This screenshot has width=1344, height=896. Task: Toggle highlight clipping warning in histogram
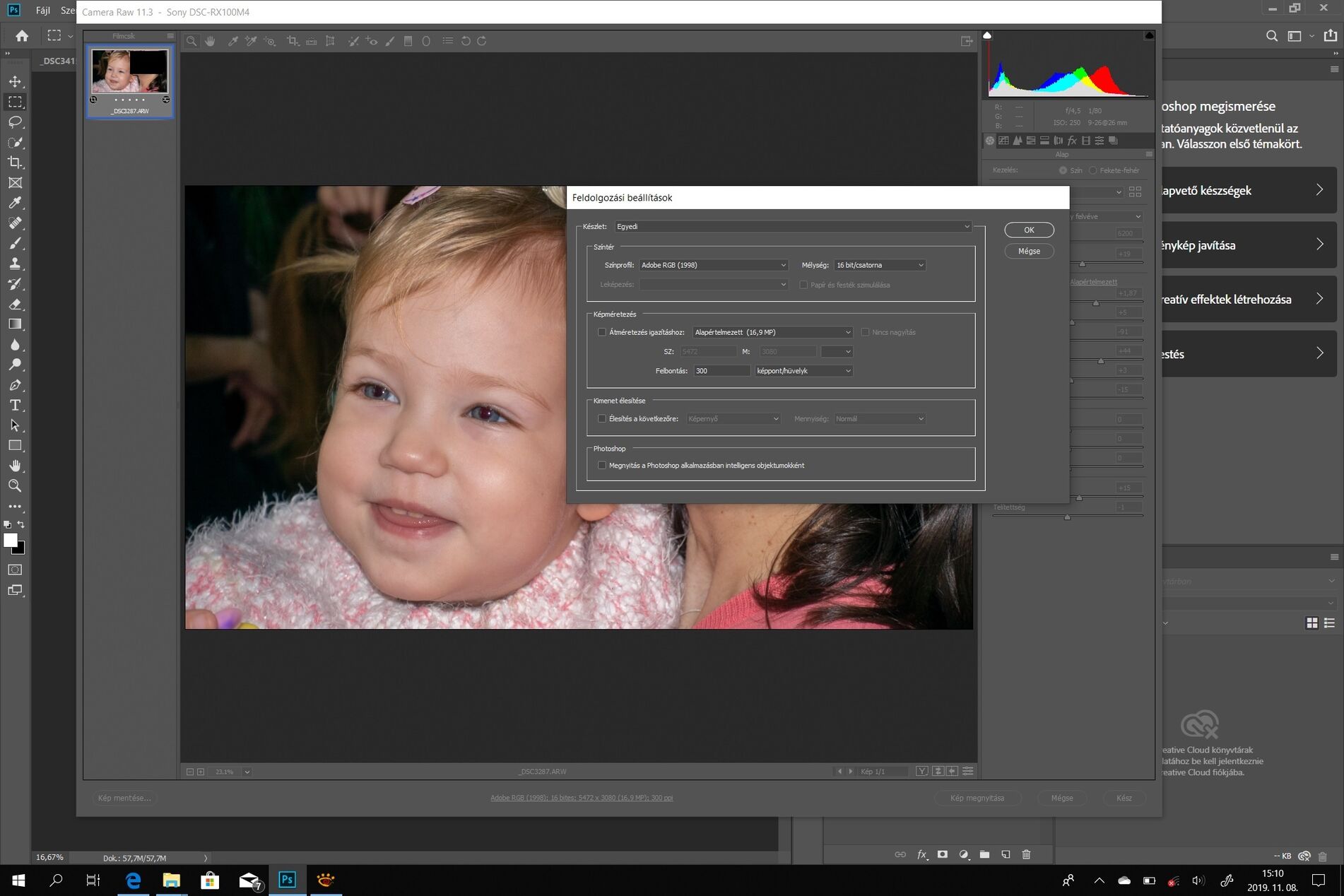[x=1149, y=35]
